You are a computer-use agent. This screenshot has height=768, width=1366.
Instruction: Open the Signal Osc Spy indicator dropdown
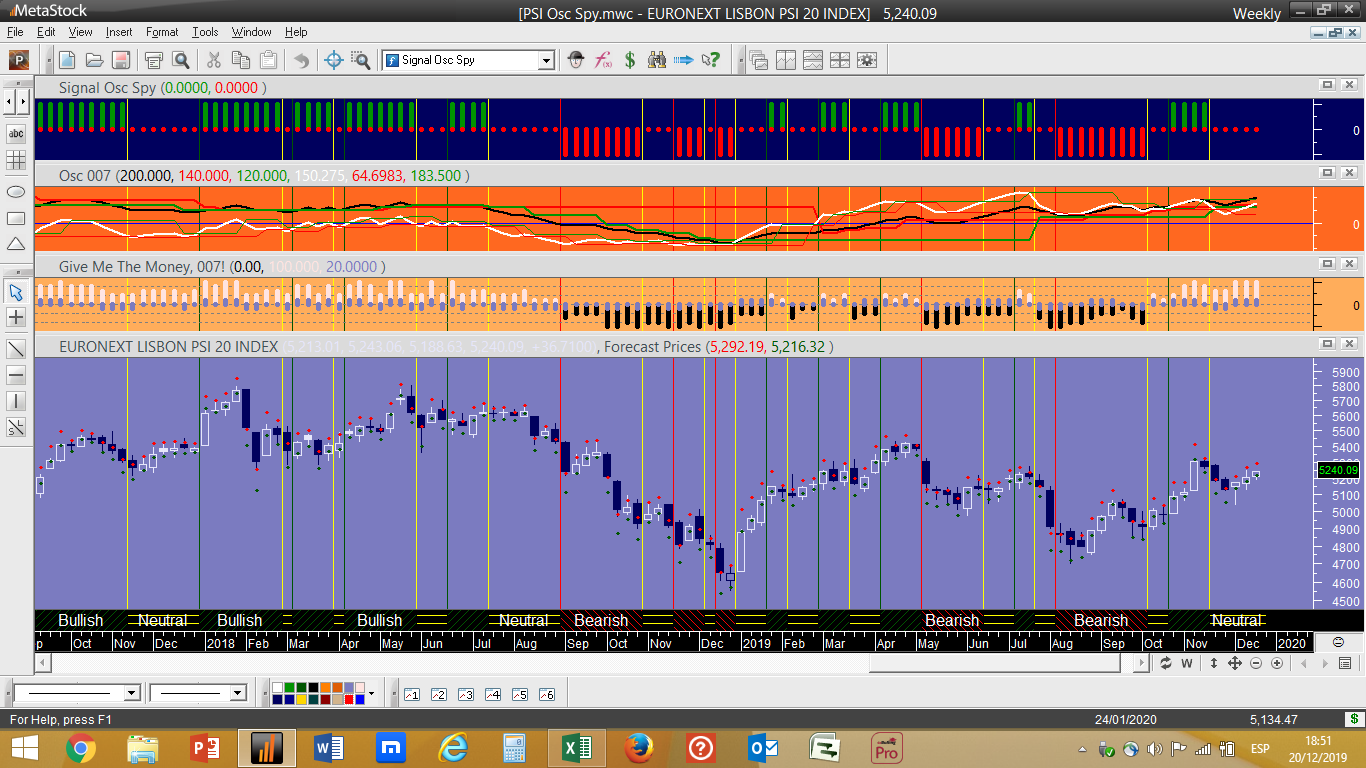pyautogui.click(x=546, y=60)
